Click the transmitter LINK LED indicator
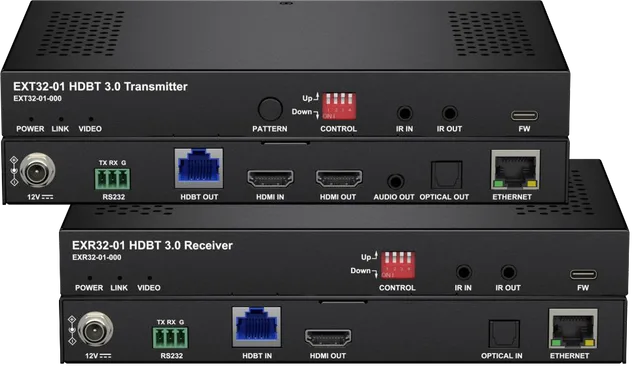This screenshot has height=372, width=640. pyautogui.click(x=61, y=119)
